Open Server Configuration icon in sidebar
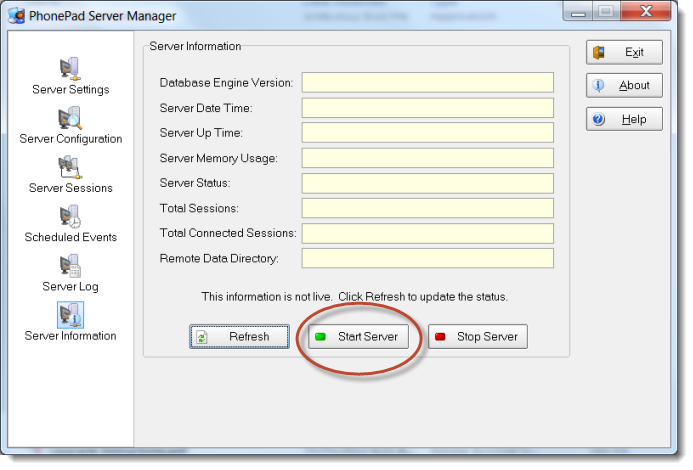Screen dimensions: 693x470 coord(70,118)
